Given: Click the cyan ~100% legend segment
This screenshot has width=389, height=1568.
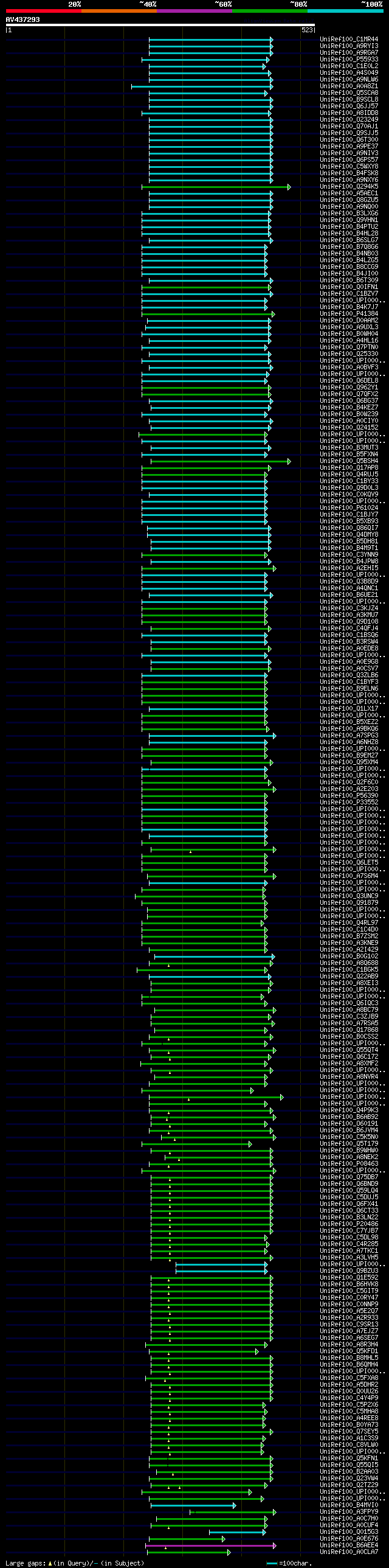Looking at the screenshot, I should tap(345, 11).
